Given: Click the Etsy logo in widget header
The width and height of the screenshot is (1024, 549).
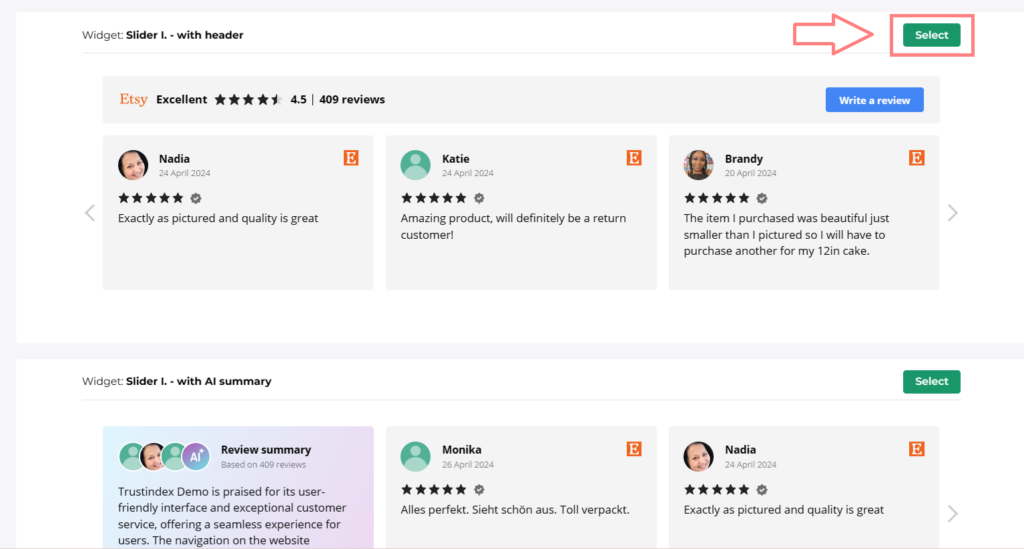Looking at the screenshot, I should 133,100.
